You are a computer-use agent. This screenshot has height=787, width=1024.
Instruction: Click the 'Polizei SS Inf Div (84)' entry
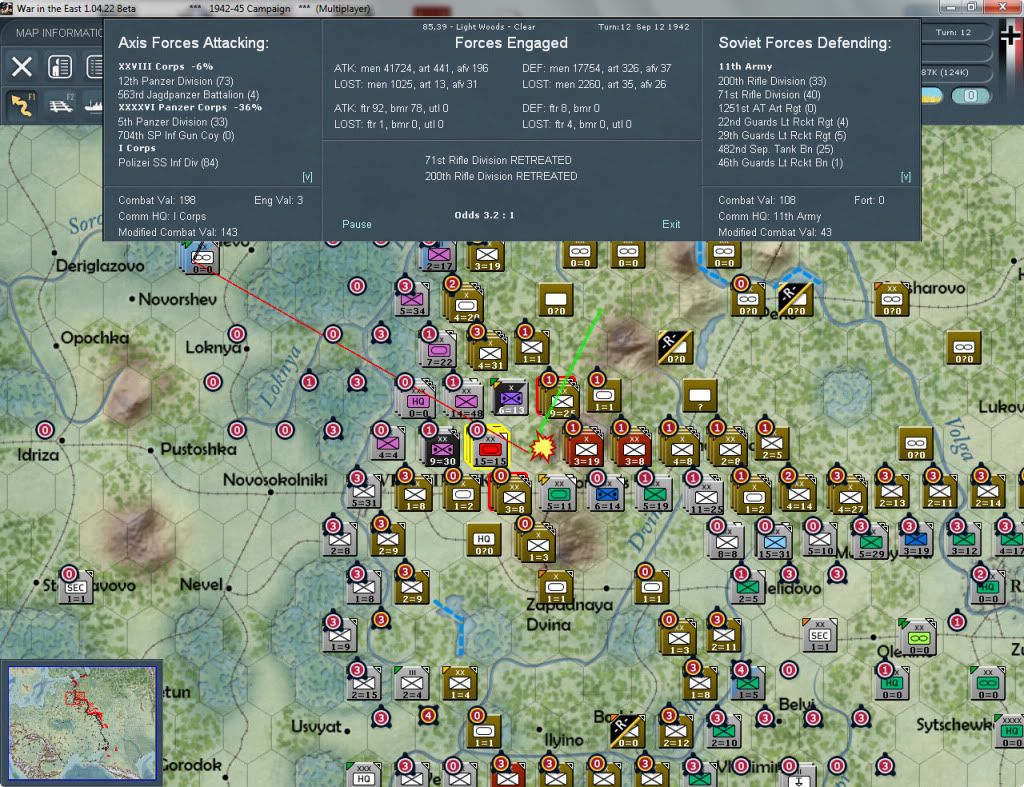[x=168, y=163]
